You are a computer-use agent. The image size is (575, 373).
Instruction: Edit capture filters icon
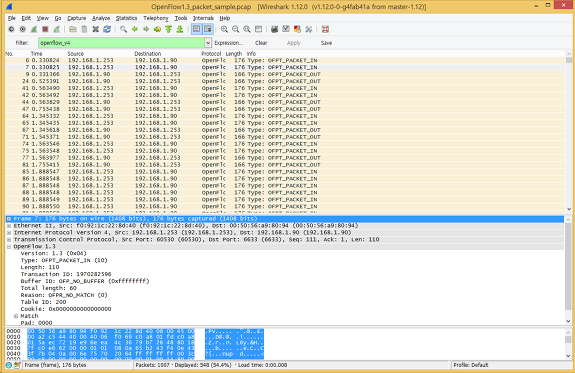pyautogui.click(x=274, y=29)
